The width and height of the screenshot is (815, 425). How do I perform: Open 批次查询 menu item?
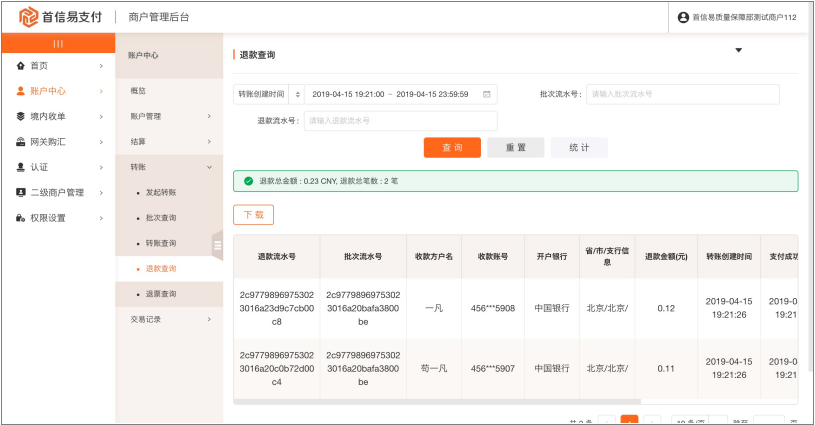161,218
